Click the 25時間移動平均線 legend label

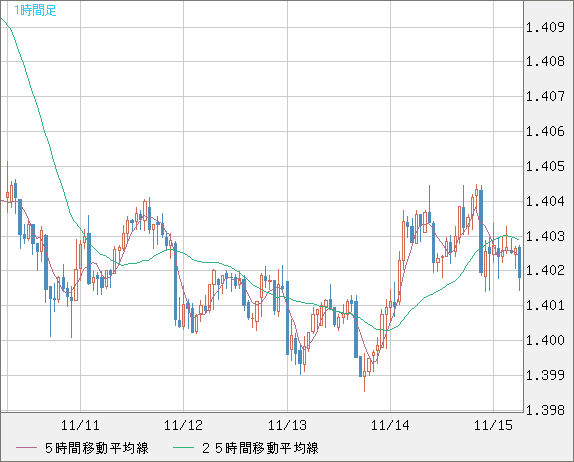[x=260, y=448]
